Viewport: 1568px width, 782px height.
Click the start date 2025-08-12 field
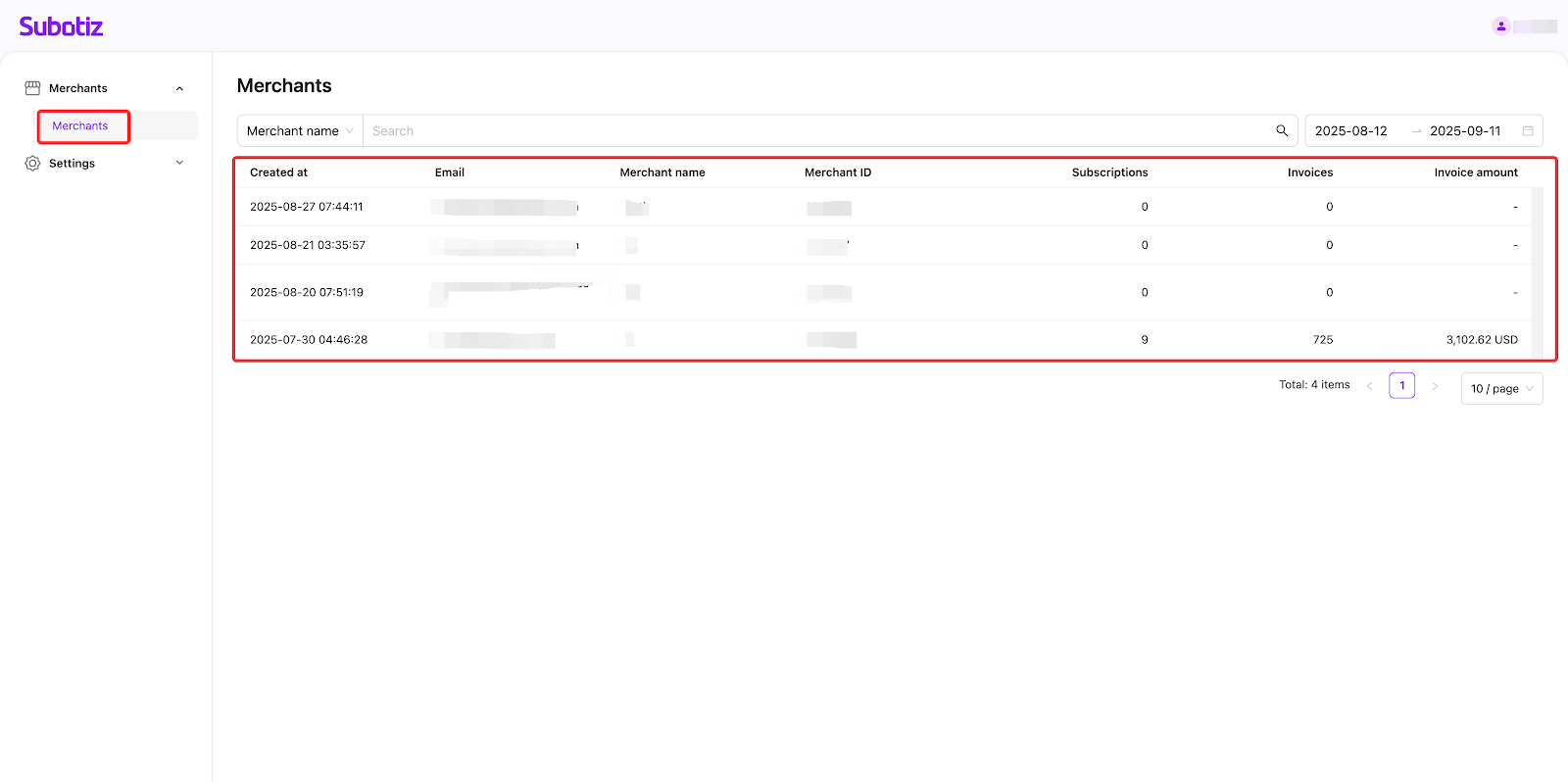pos(1351,131)
